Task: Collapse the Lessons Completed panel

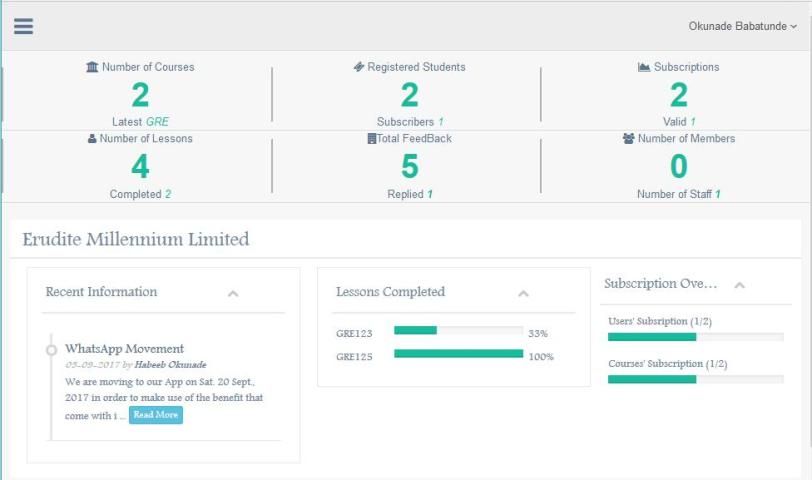Action: (523, 293)
